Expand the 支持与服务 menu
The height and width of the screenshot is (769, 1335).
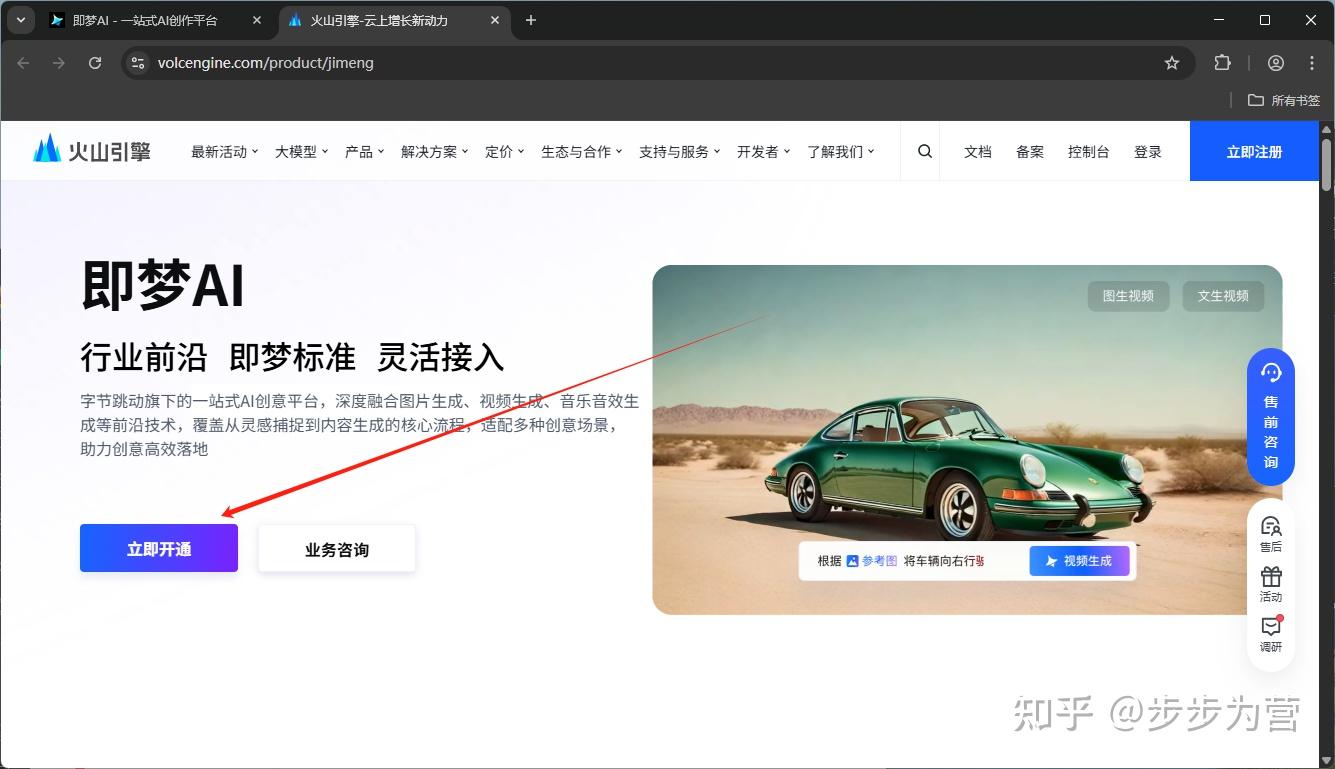pyautogui.click(x=680, y=152)
